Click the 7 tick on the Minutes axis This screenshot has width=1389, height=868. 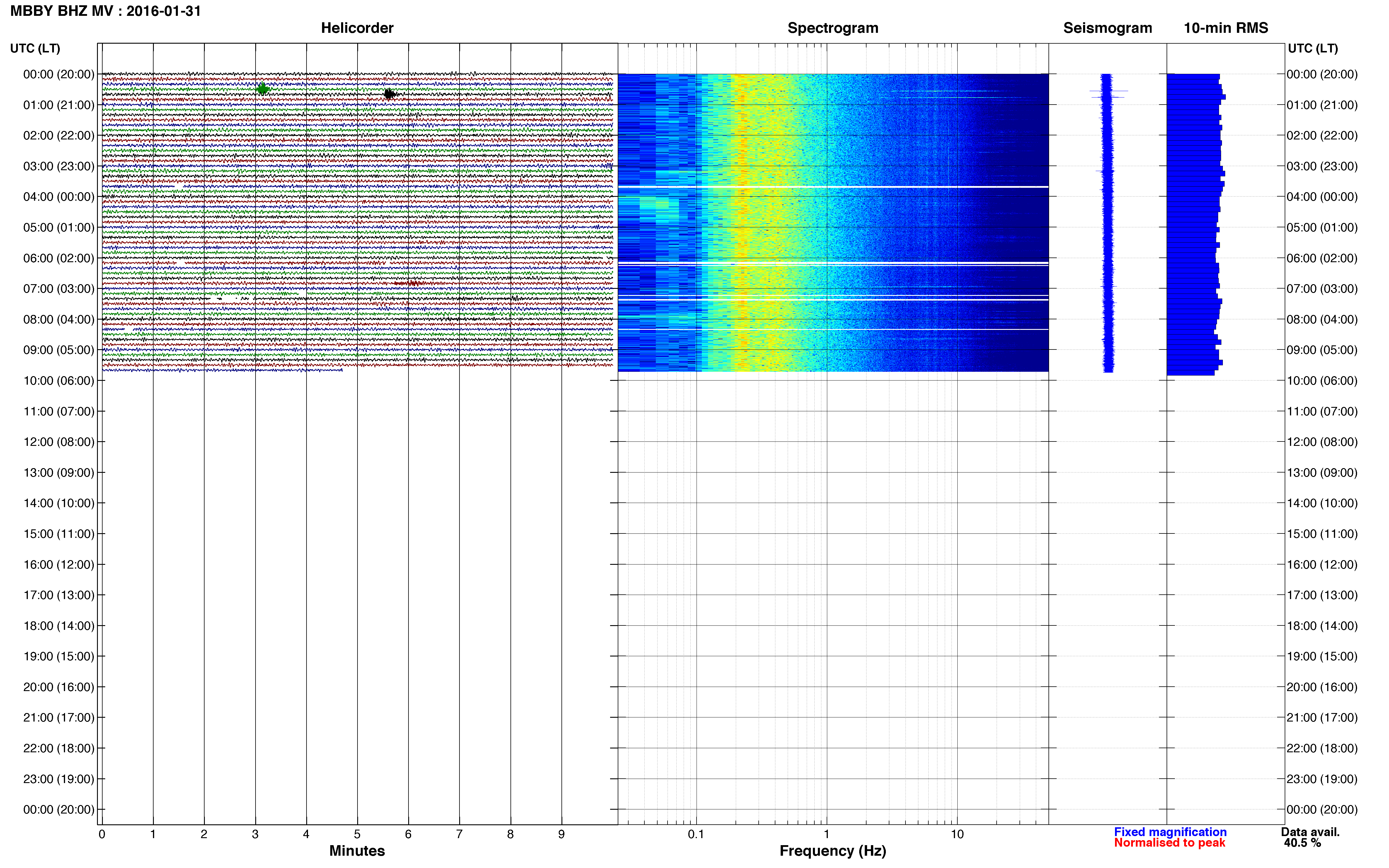coord(459,834)
